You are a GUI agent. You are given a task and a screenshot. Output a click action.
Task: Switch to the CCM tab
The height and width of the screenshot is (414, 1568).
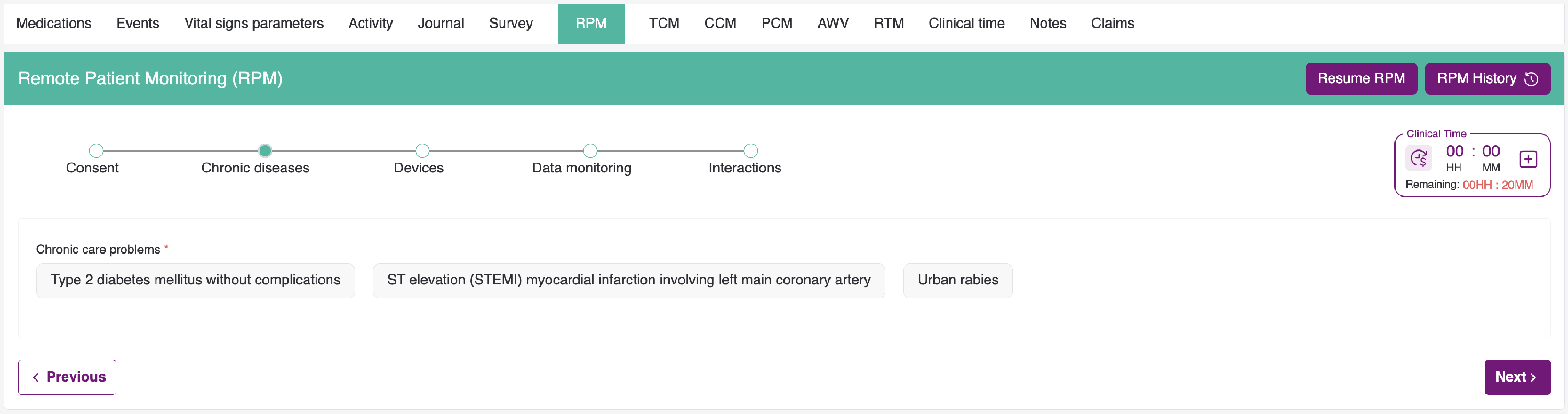(720, 23)
